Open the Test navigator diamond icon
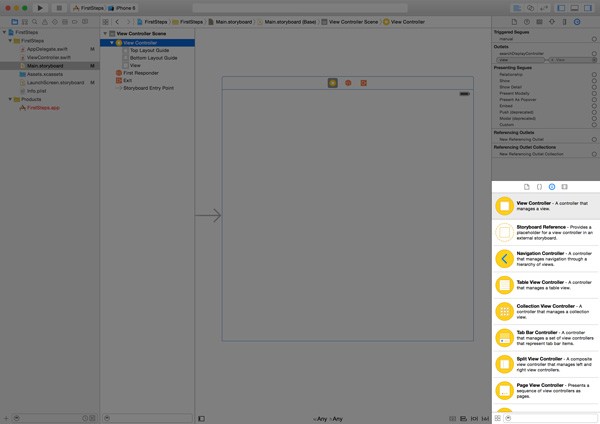600x424 pixels. tap(55, 22)
